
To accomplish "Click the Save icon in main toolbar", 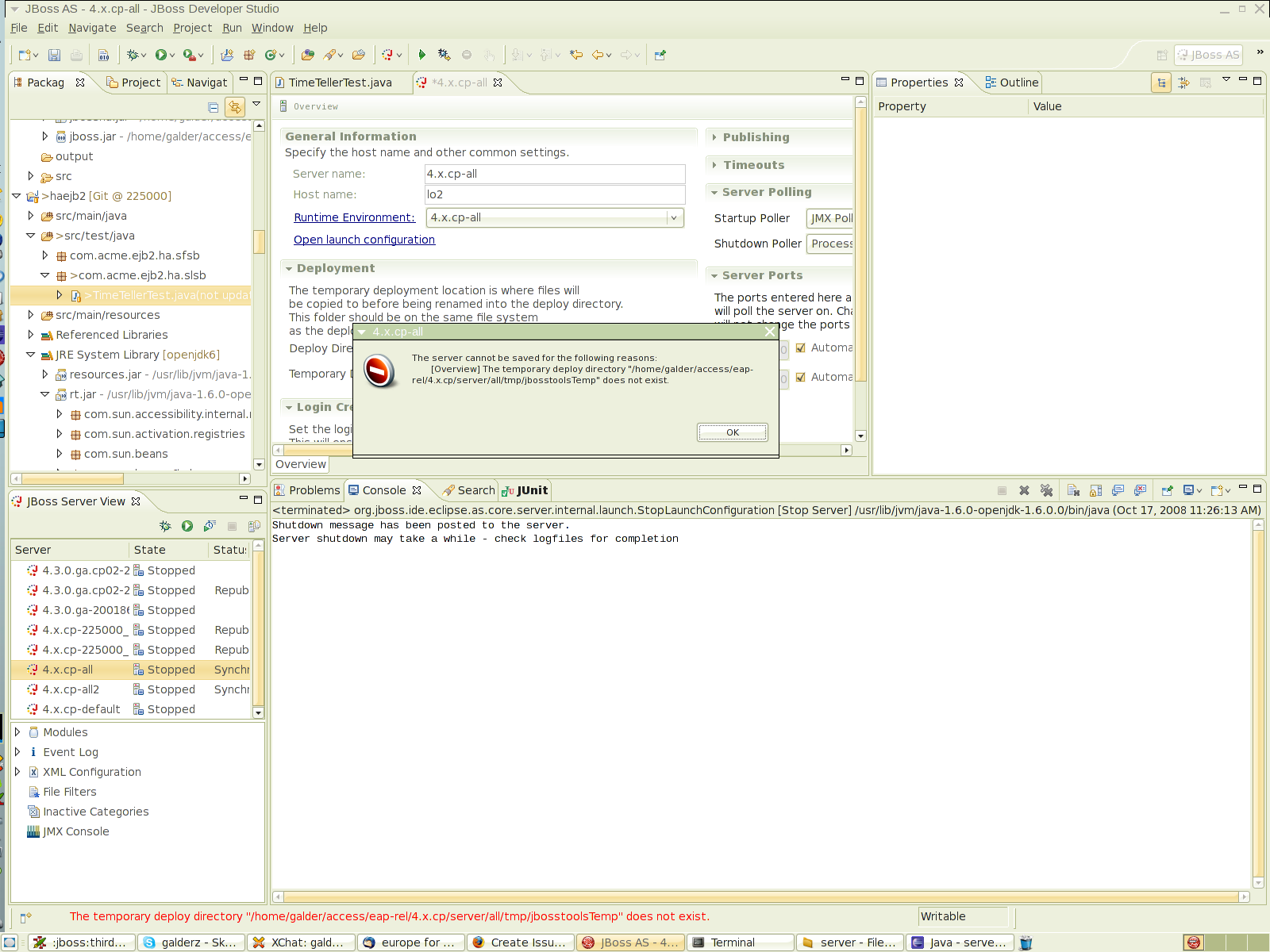I will 54,55.
